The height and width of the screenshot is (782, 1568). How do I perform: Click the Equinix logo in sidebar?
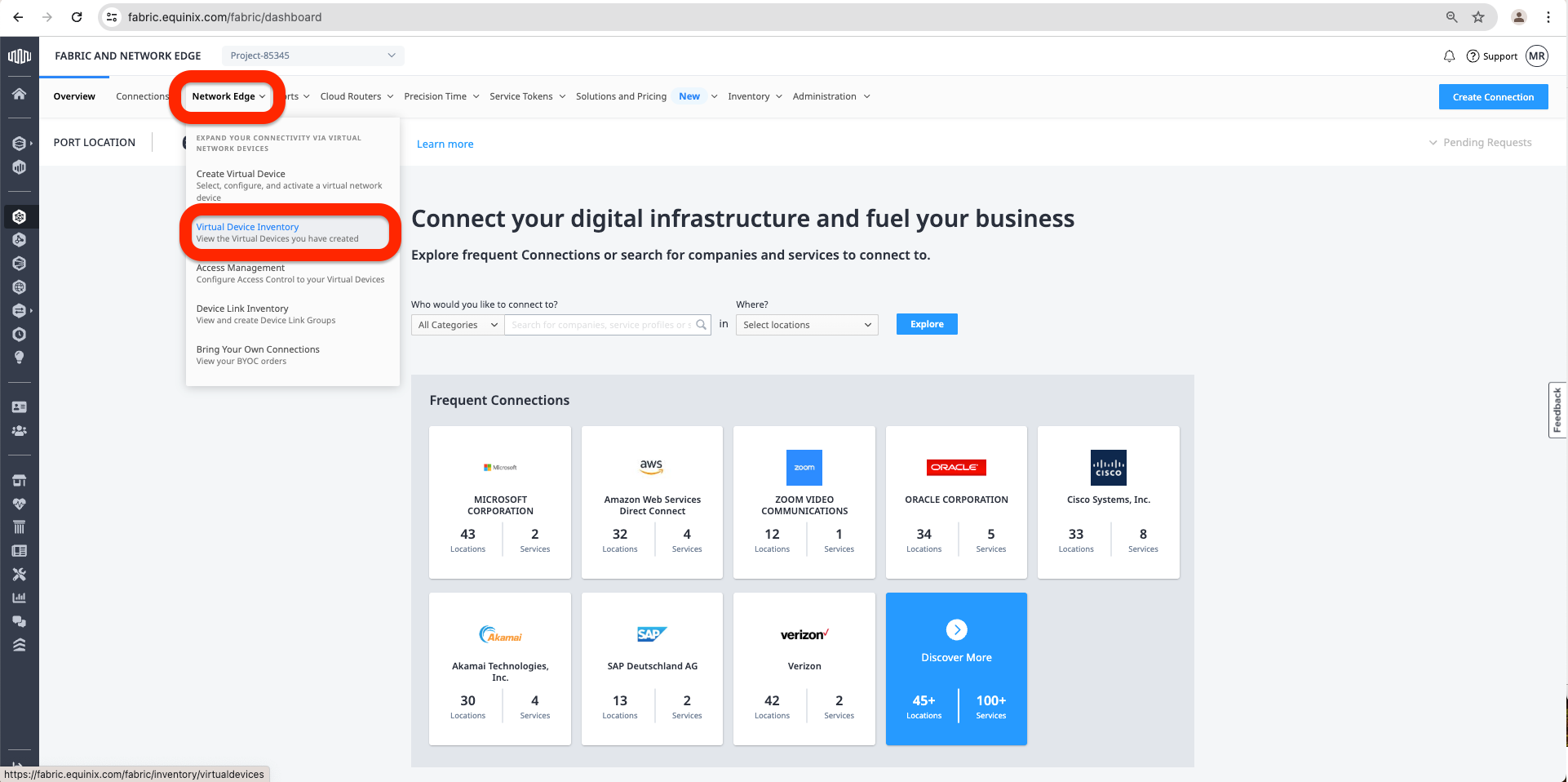click(x=20, y=56)
